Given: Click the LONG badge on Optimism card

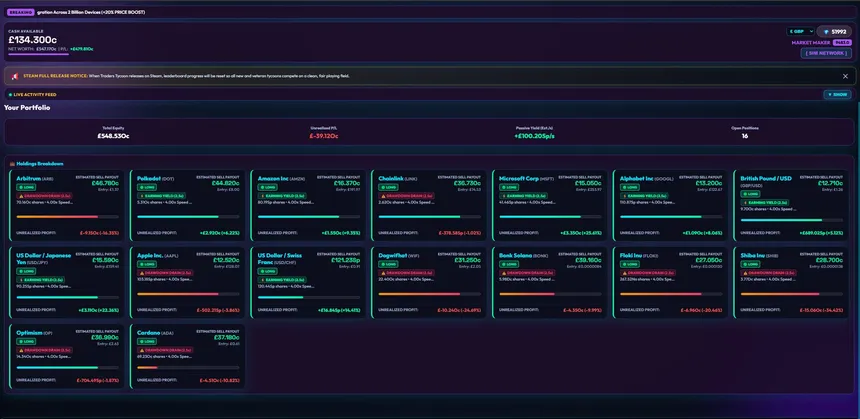Looking at the screenshot, I should (x=26, y=341).
